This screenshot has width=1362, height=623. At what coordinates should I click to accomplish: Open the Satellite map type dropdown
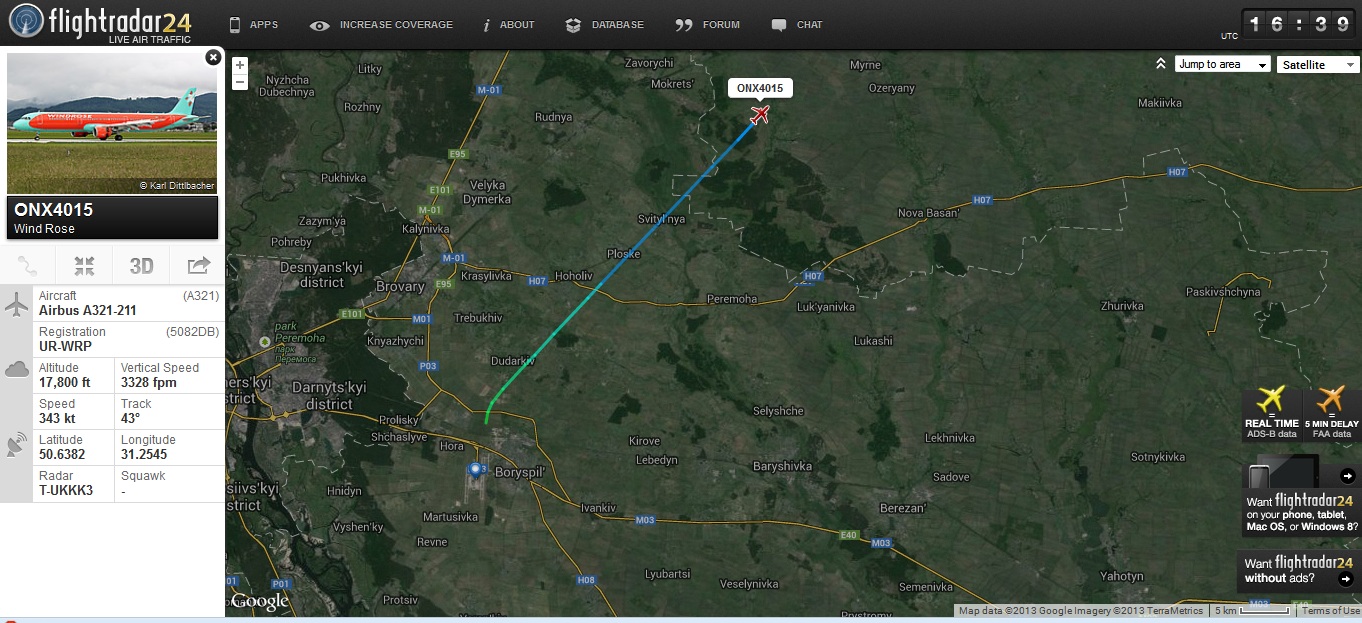tap(1318, 64)
